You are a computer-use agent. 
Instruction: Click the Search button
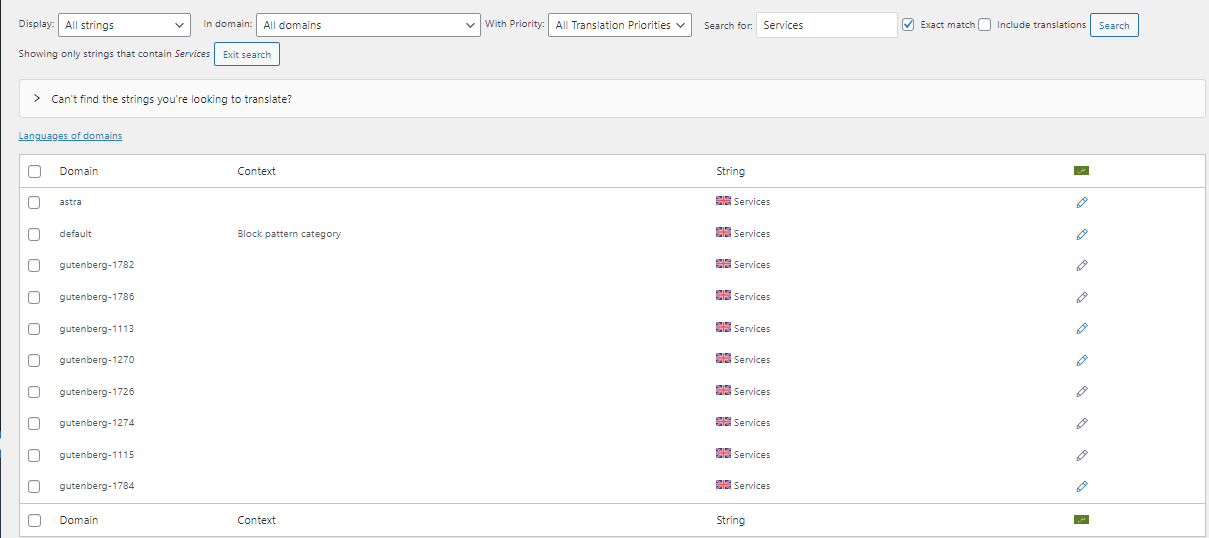(1113, 25)
